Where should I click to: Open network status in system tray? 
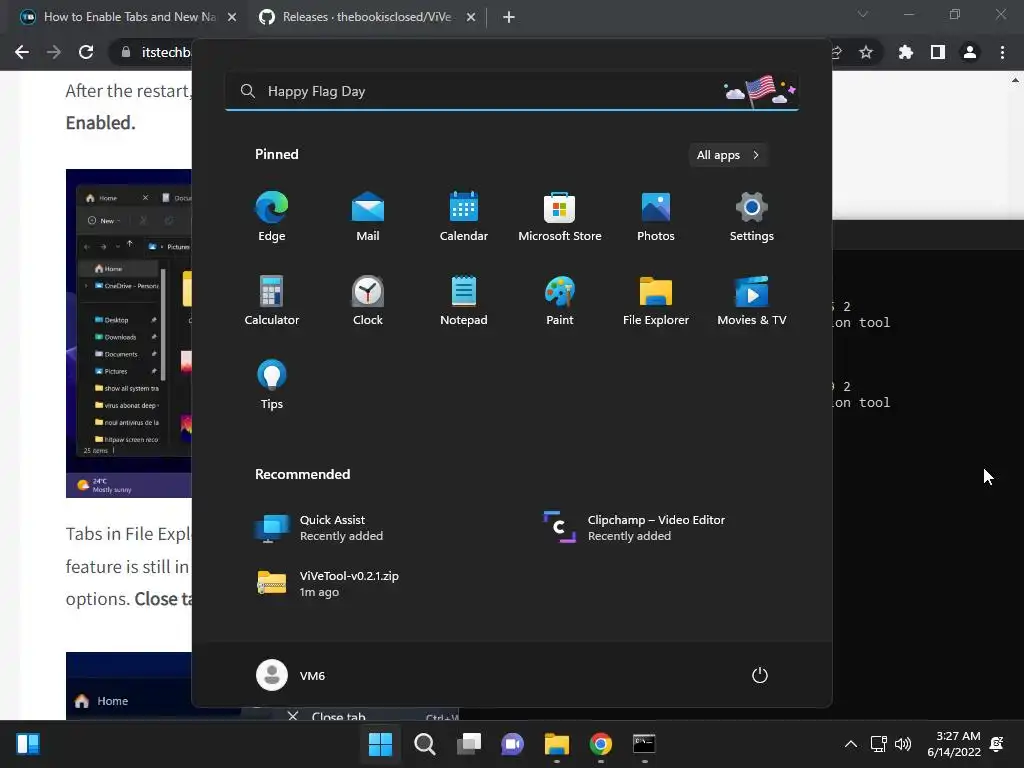point(878,744)
